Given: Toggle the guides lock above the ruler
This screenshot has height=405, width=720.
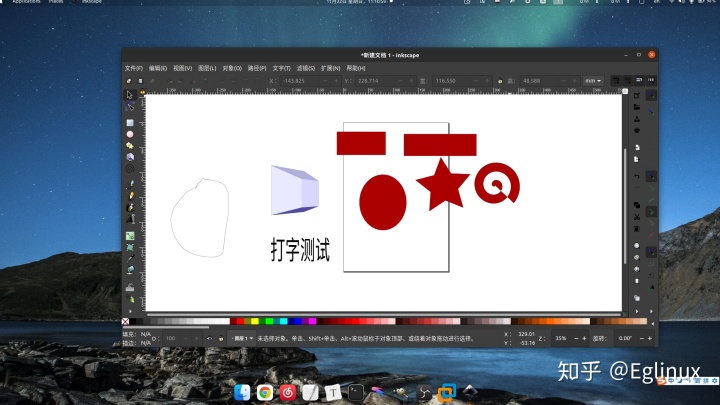Looking at the screenshot, I should (x=142, y=92).
